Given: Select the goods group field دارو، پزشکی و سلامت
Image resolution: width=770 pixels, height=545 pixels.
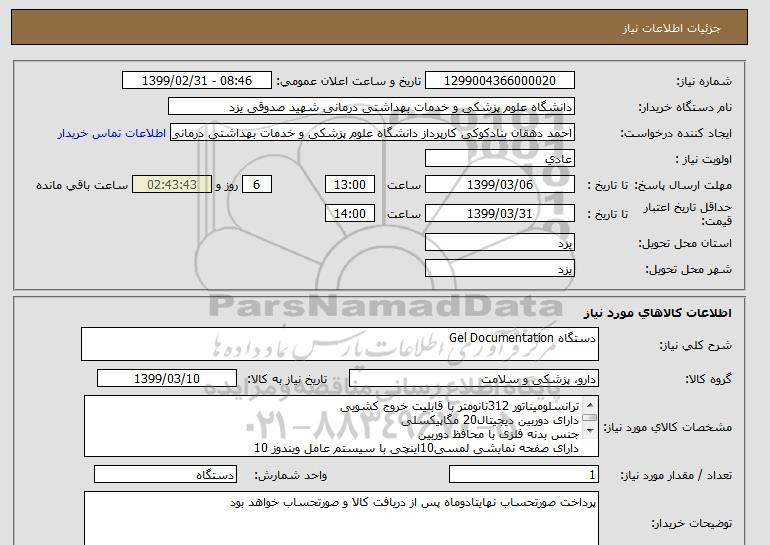Looking at the screenshot, I should (x=474, y=379).
